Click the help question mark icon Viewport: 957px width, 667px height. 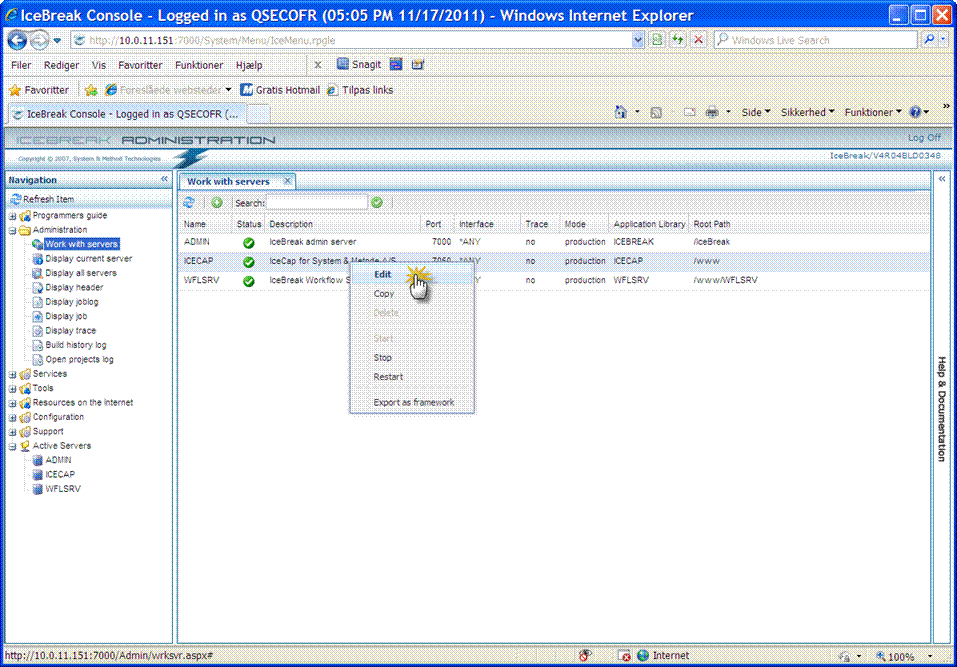click(x=915, y=112)
